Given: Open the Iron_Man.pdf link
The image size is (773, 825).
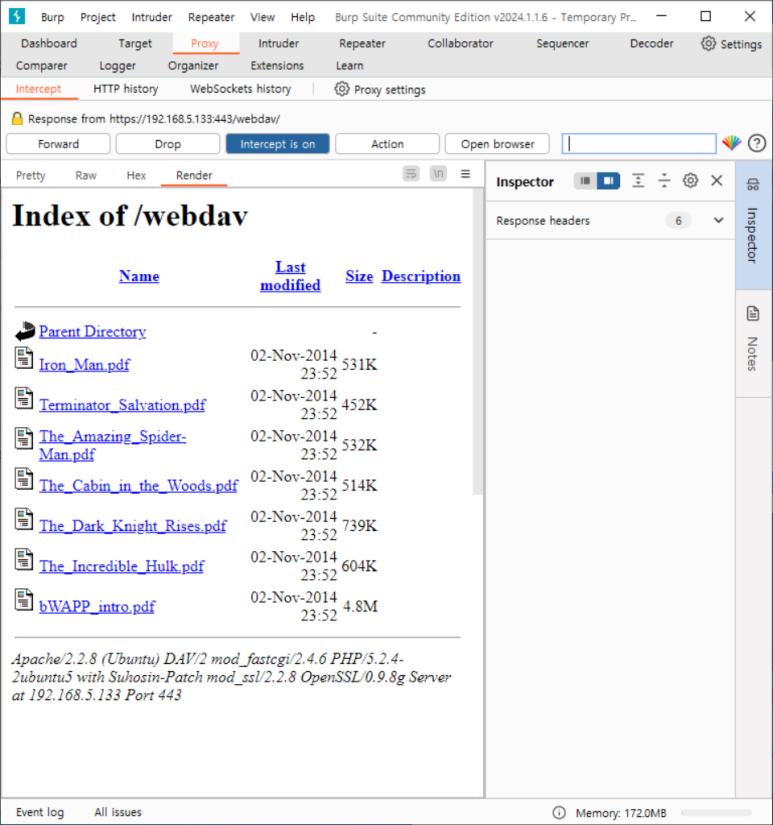Looking at the screenshot, I should (x=84, y=365).
